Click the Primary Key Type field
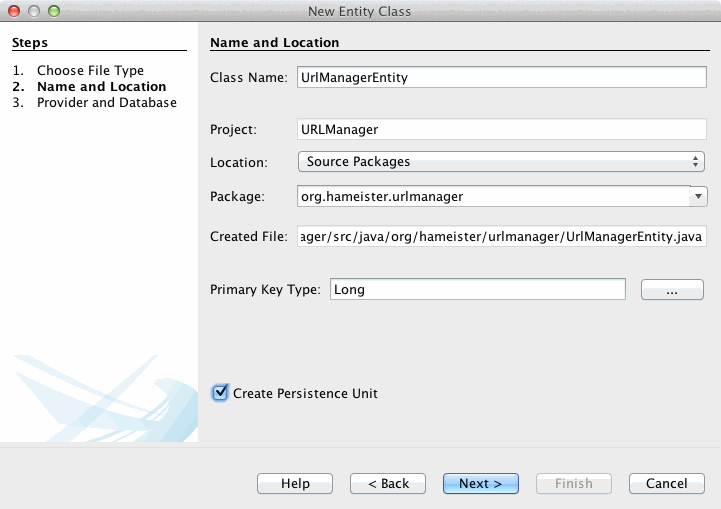The image size is (721, 509). click(x=477, y=290)
